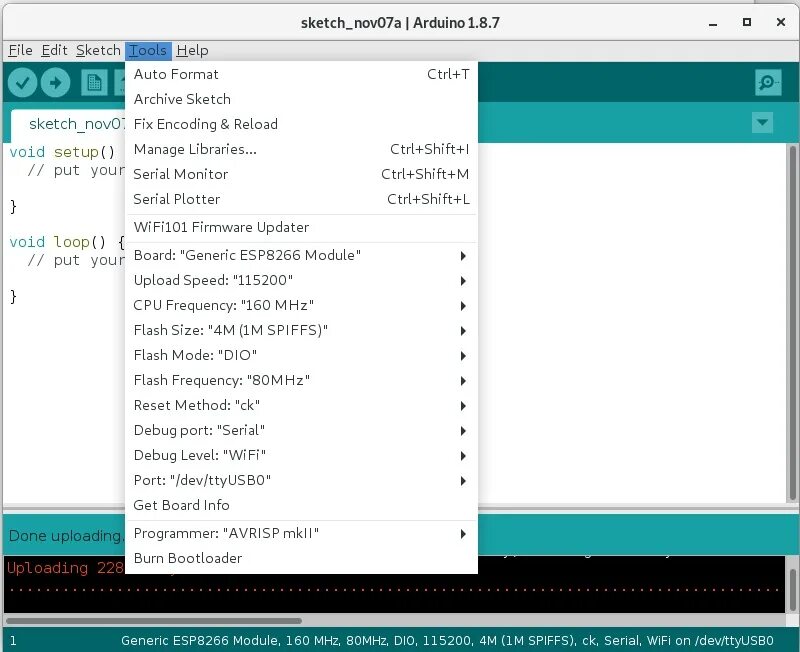Image resolution: width=800 pixels, height=652 pixels.
Task: Click the orange Uploading console text
Action: click(x=65, y=568)
